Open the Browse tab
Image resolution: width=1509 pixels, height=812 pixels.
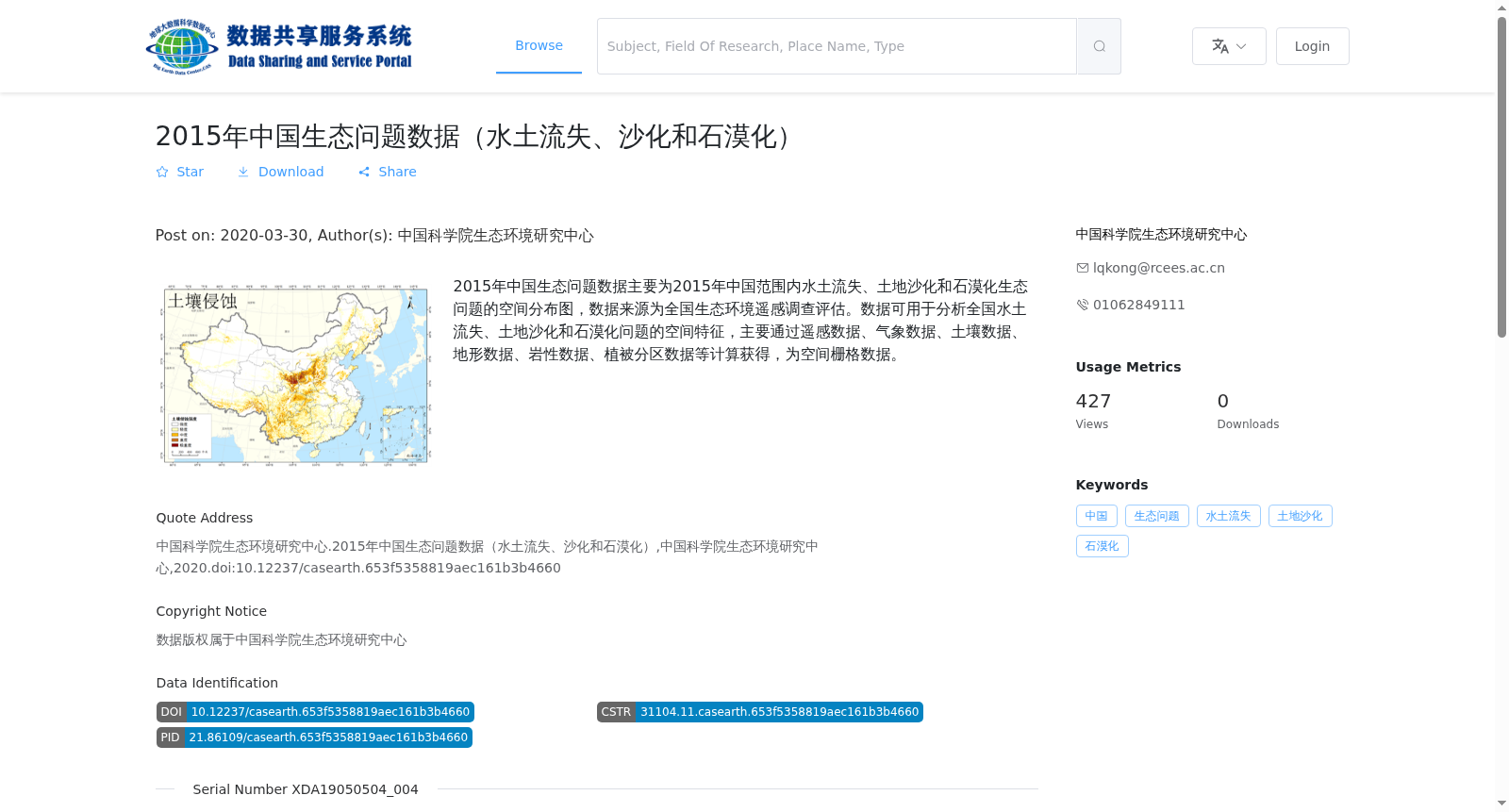(539, 45)
